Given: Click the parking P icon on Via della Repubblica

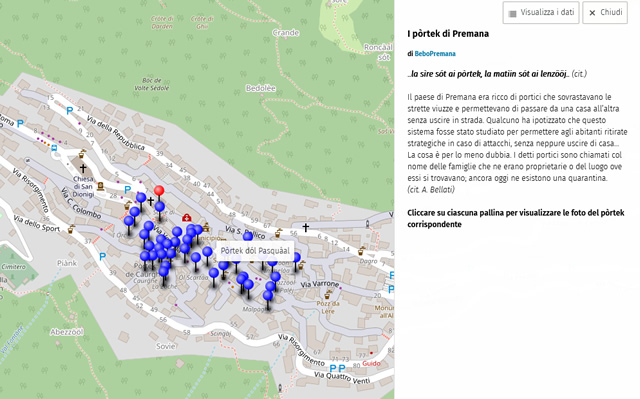Looking at the screenshot, I should pyautogui.click(x=69, y=111).
